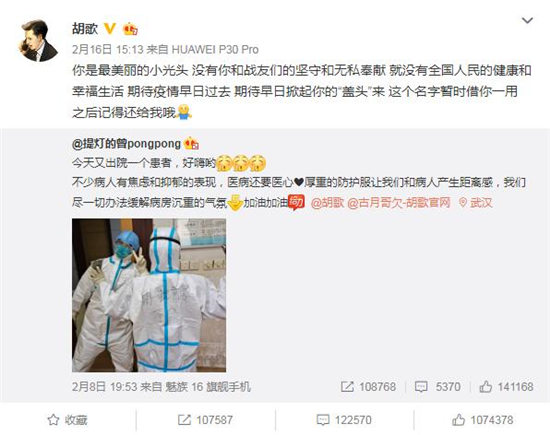Click the repost button showing 107587
Screen dimensions: 550x435
[205, 420]
